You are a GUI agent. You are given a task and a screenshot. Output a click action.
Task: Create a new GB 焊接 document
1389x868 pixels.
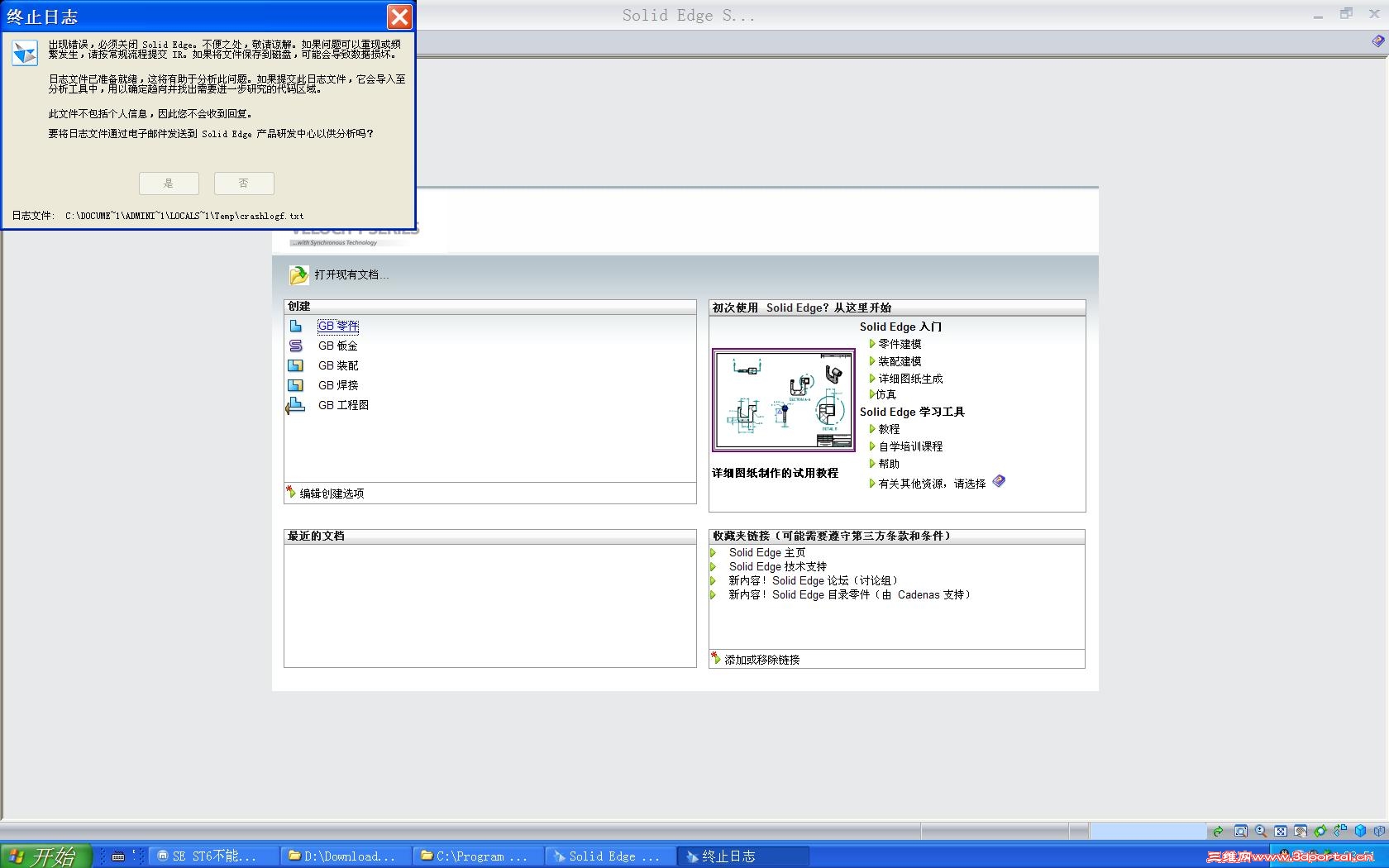[x=338, y=385]
